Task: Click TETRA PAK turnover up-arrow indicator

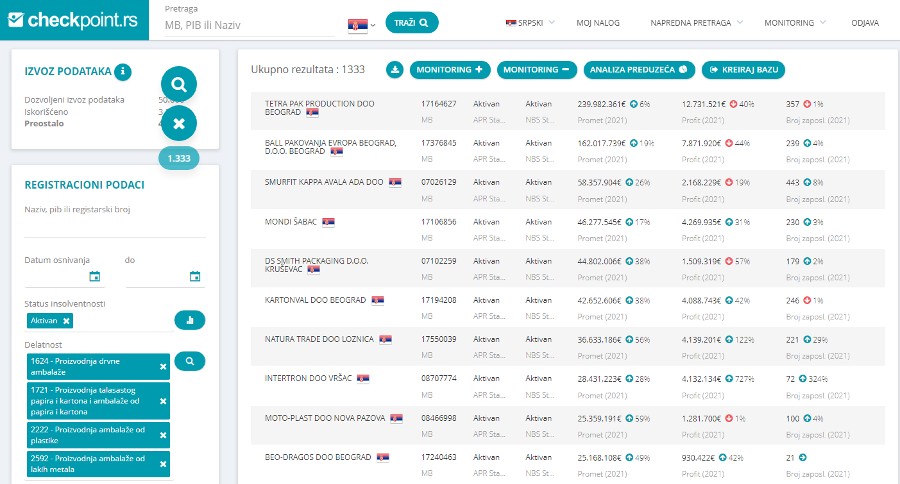Action: (634, 104)
